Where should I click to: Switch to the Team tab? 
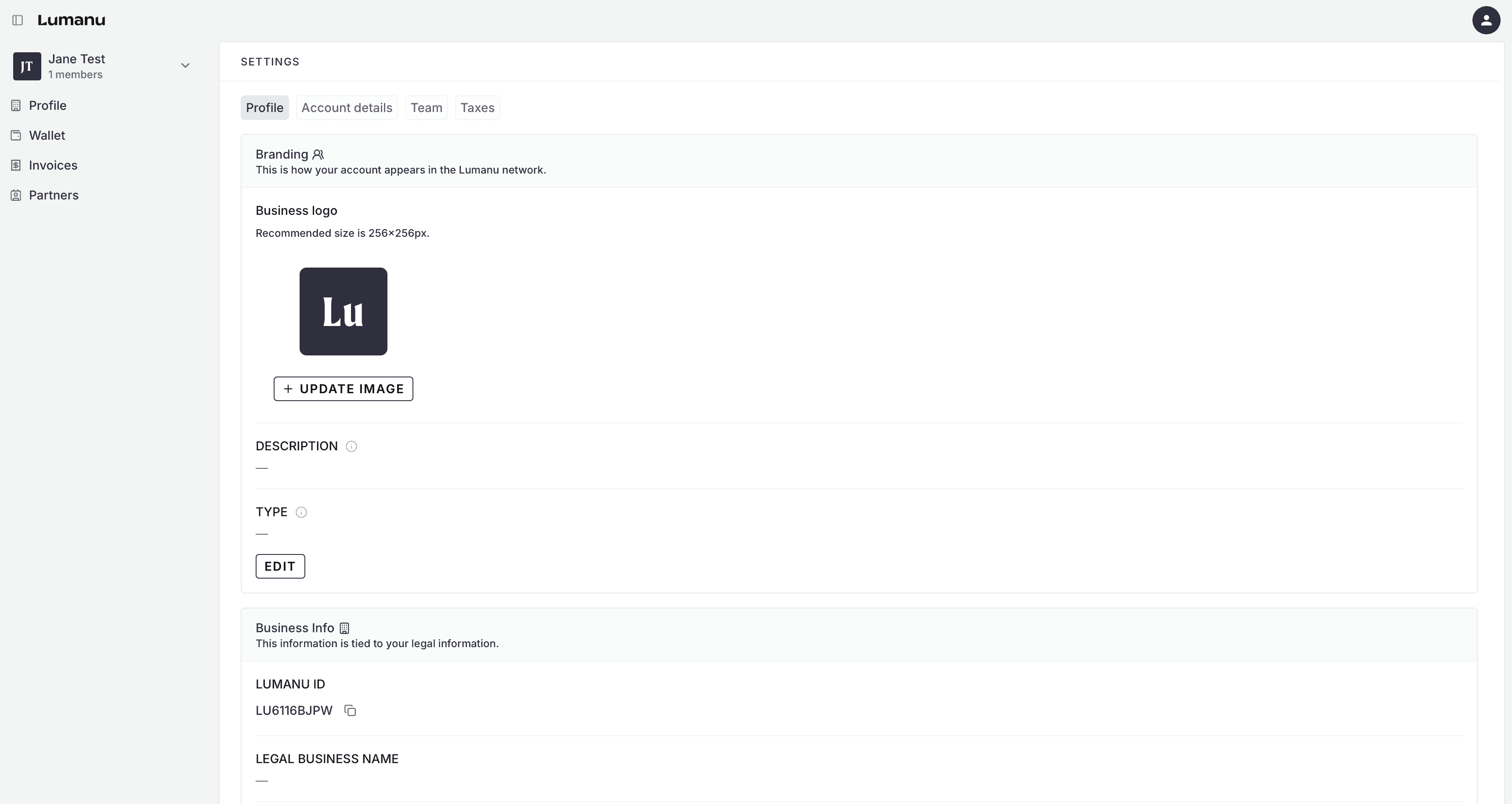point(427,108)
